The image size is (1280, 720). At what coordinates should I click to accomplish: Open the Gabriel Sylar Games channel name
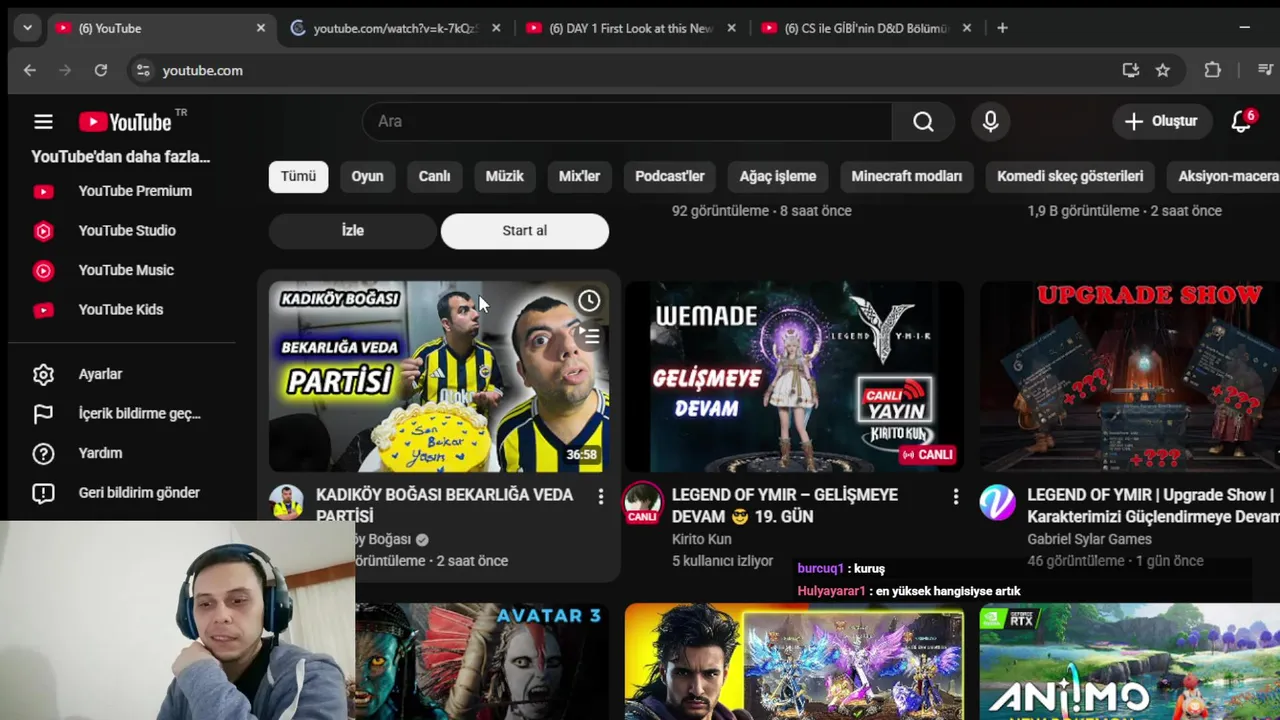(x=1089, y=539)
